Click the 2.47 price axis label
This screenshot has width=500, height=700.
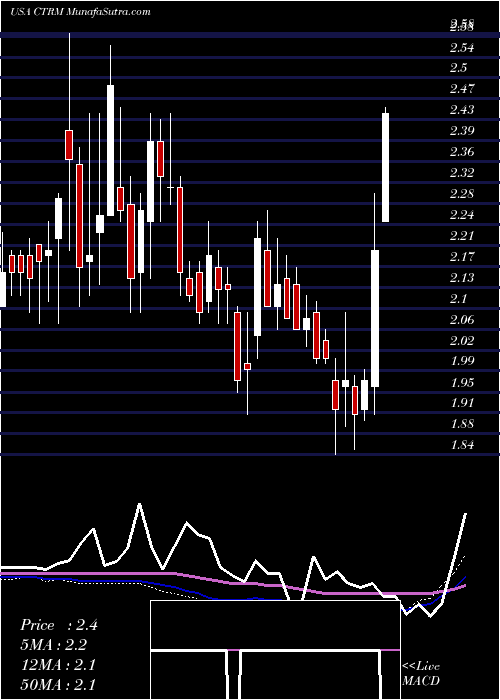pos(462,89)
